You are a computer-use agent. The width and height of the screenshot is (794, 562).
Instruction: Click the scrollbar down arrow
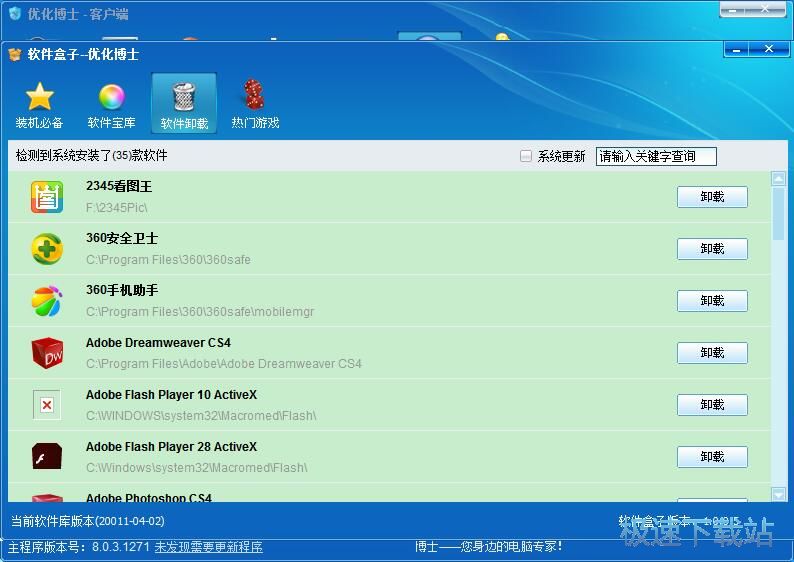[778, 494]
